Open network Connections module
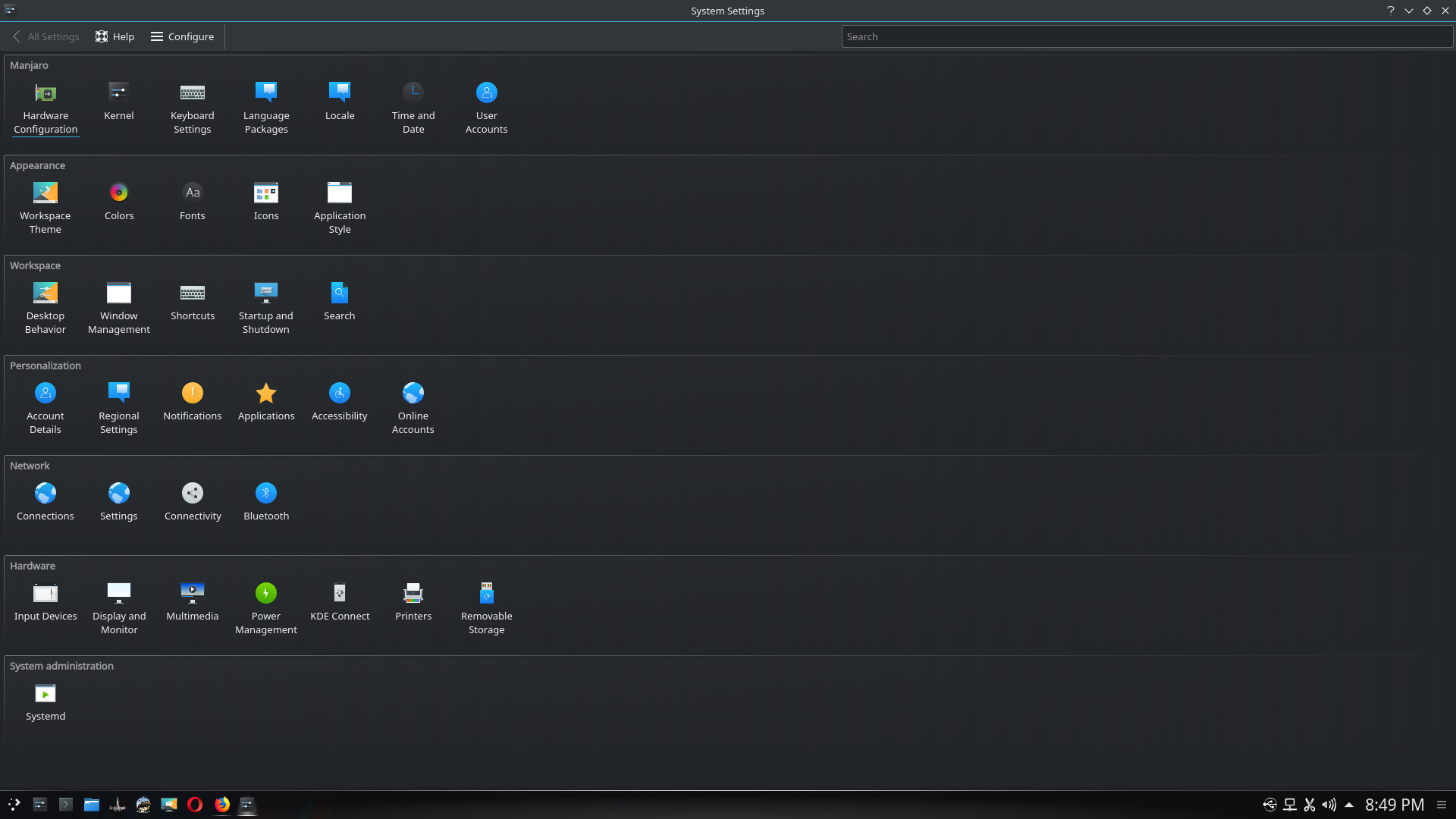1456x819 pixels. [x=45, y=501]
